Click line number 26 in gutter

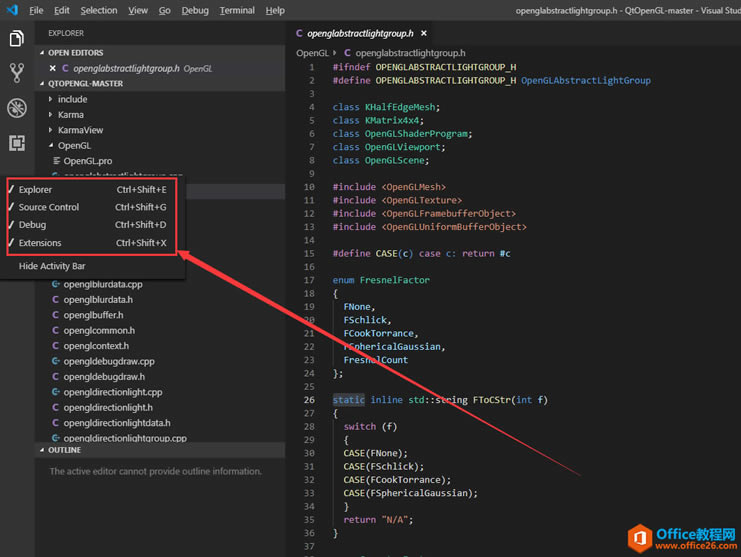309,400
